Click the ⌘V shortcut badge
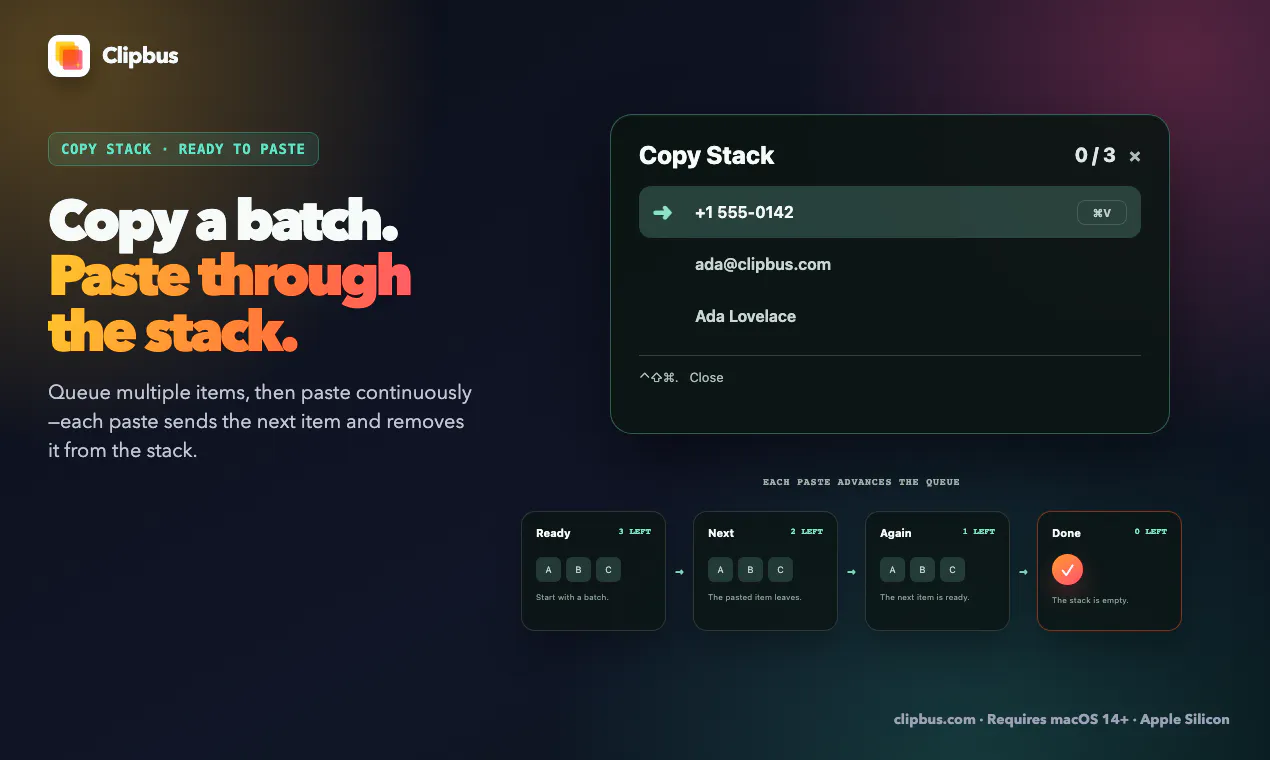The width and height of the screenshot is (1270, 760). tap(1102, 213)
